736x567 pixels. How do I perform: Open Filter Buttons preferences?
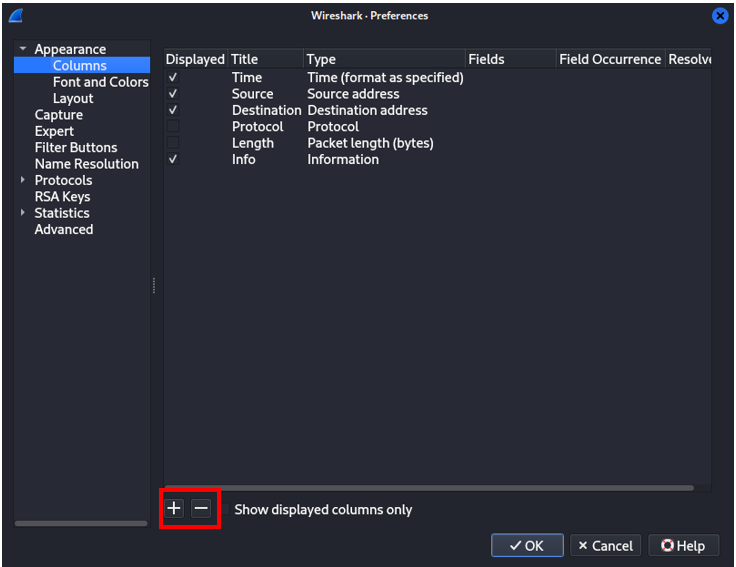click(x=76, y=147)
